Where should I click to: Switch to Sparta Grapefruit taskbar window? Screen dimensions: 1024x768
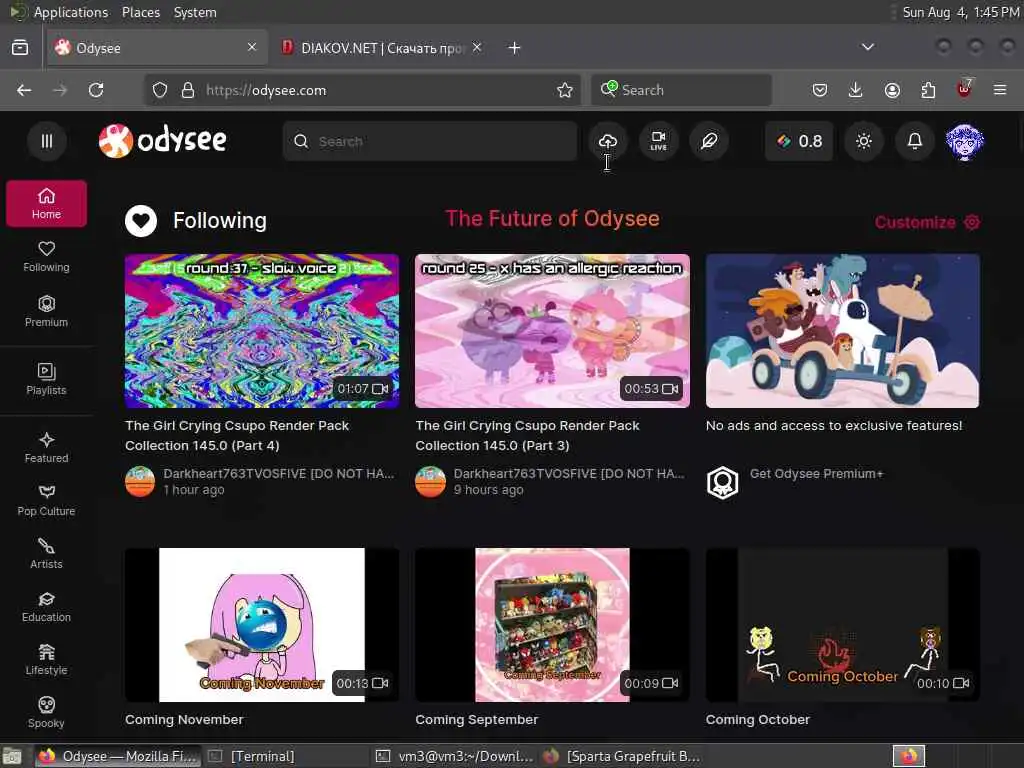click(x=624, y=756)
